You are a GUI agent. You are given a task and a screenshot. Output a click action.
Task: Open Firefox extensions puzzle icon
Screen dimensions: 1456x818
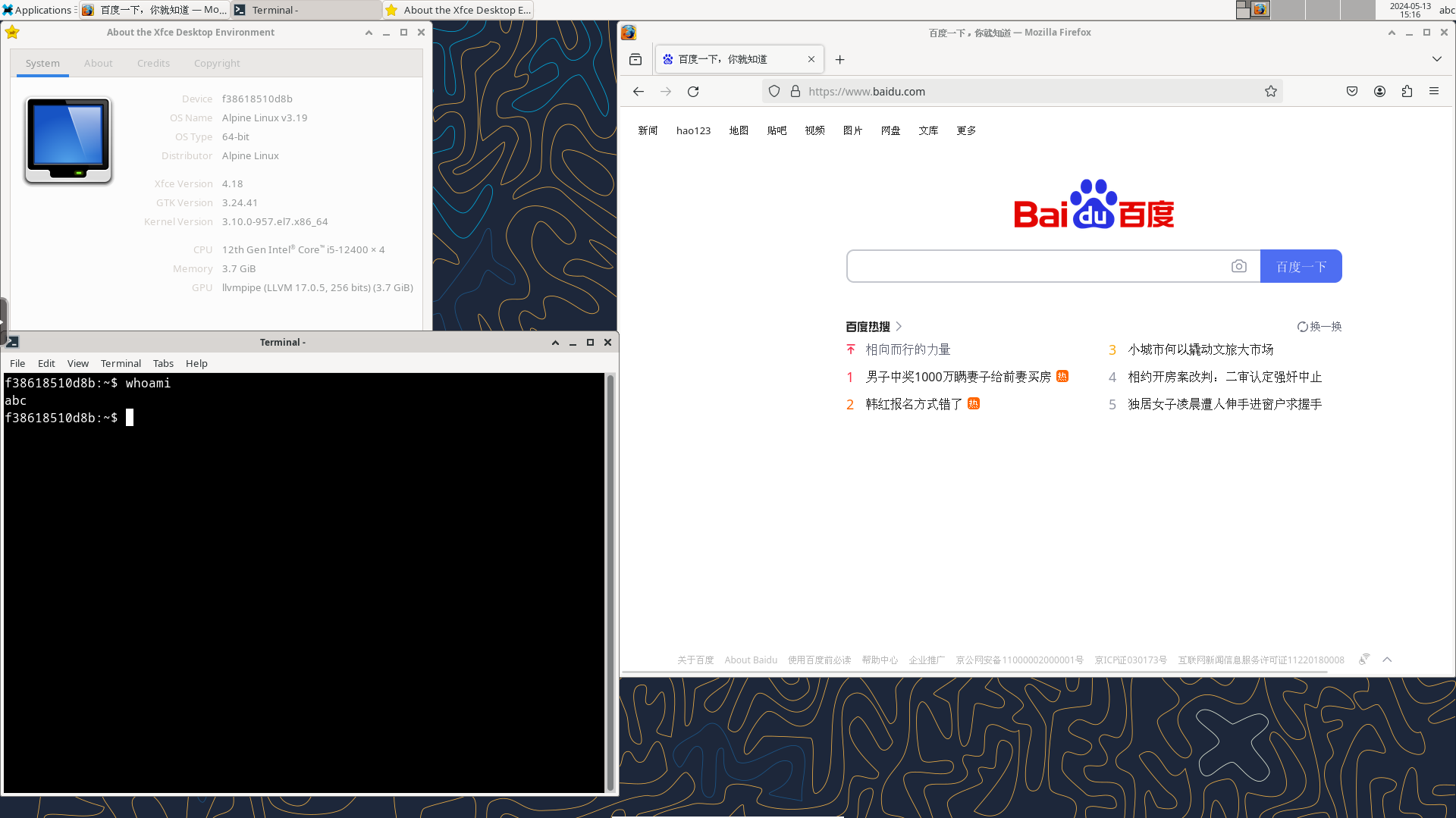(1407, 91)
